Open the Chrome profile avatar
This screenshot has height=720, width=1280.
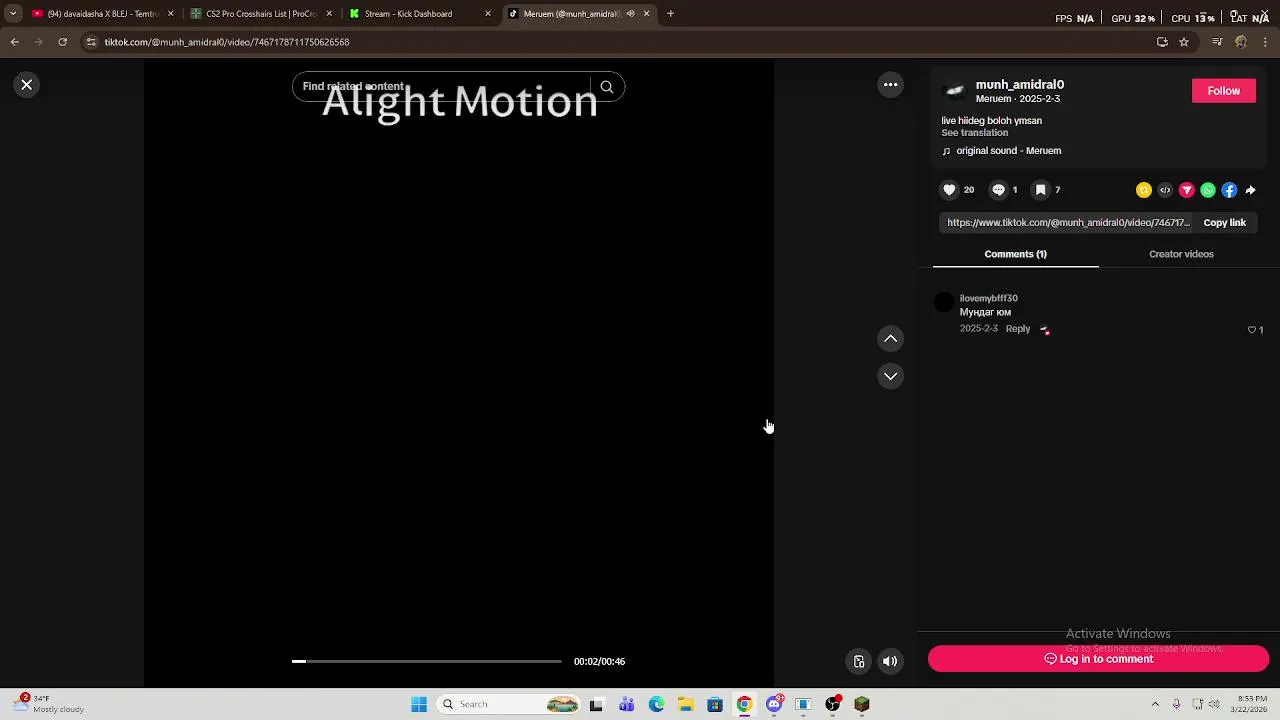[x=1241, y=42]
